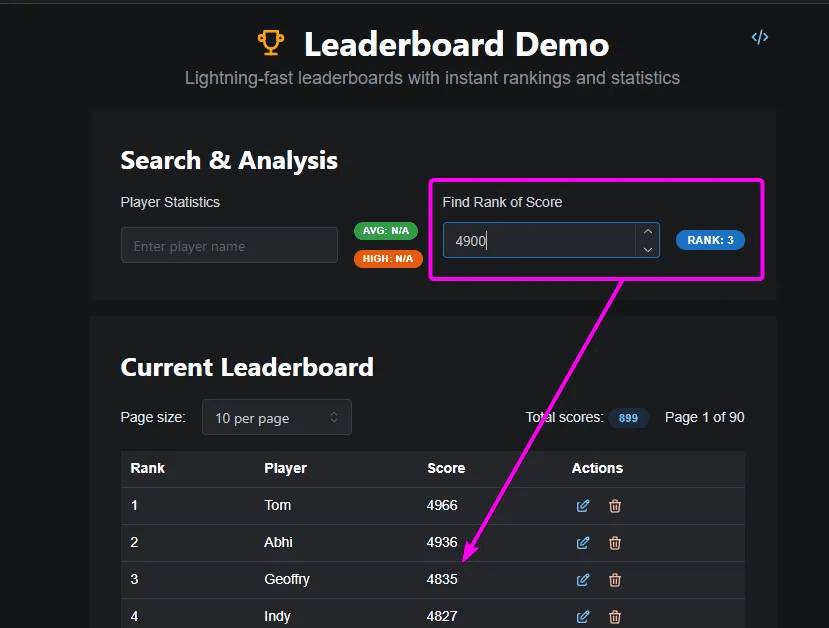Decrease score value with down stepper arrow
This screenshot has width=829, height=628.
648,249
